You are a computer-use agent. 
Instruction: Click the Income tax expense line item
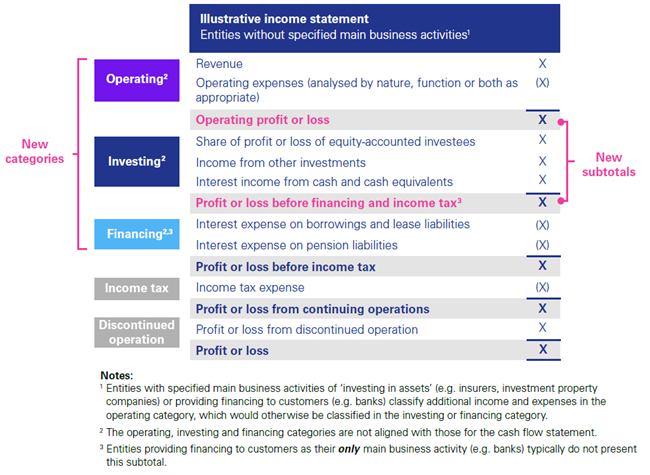pos(250,288)
